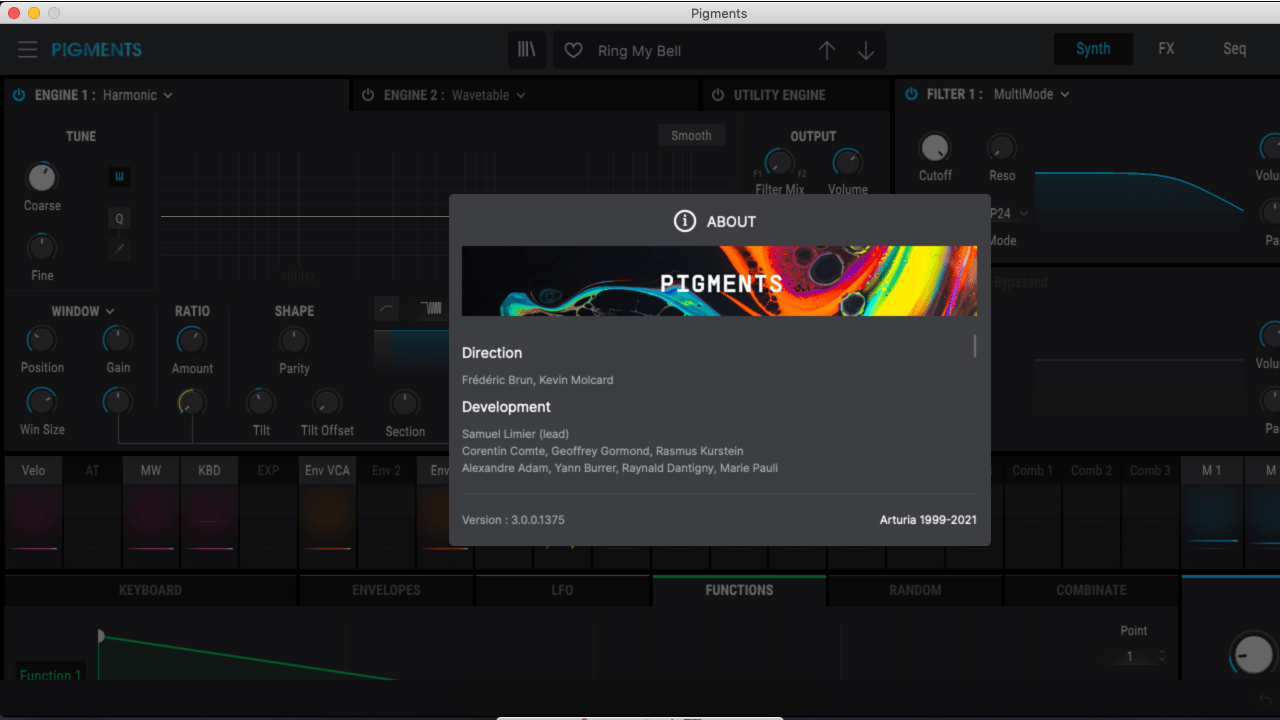Open the Keyboard modulation tab
This screenshot has width=1280, height=720.
pyautogui.click(x=150, y=590)
